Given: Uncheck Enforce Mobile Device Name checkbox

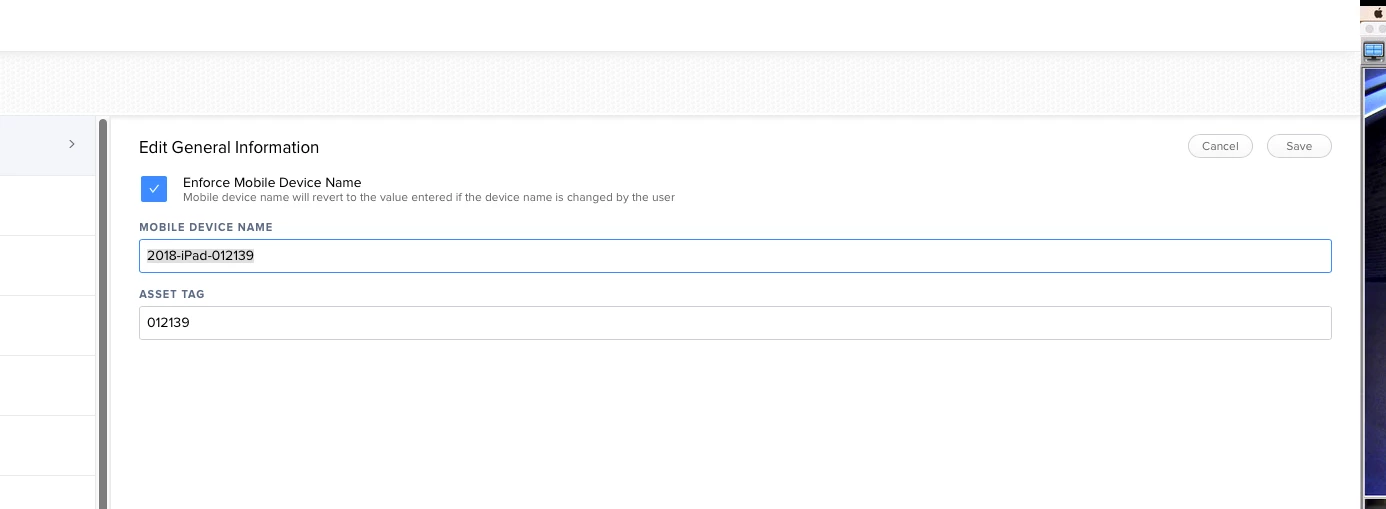Looking at the screenshot, I should click(x=154, y=189).
